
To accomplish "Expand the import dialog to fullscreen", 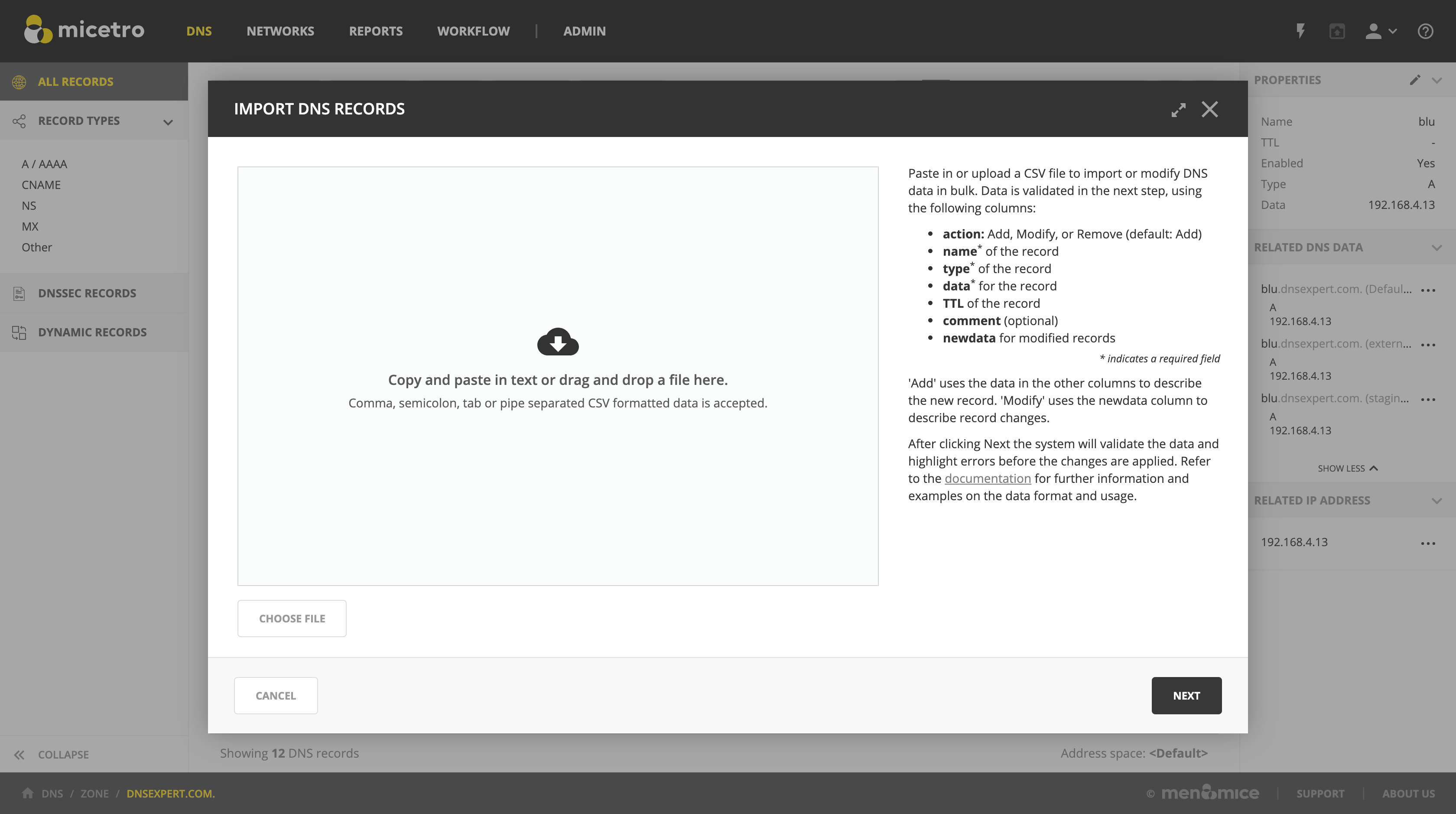I will [1178, 110].
